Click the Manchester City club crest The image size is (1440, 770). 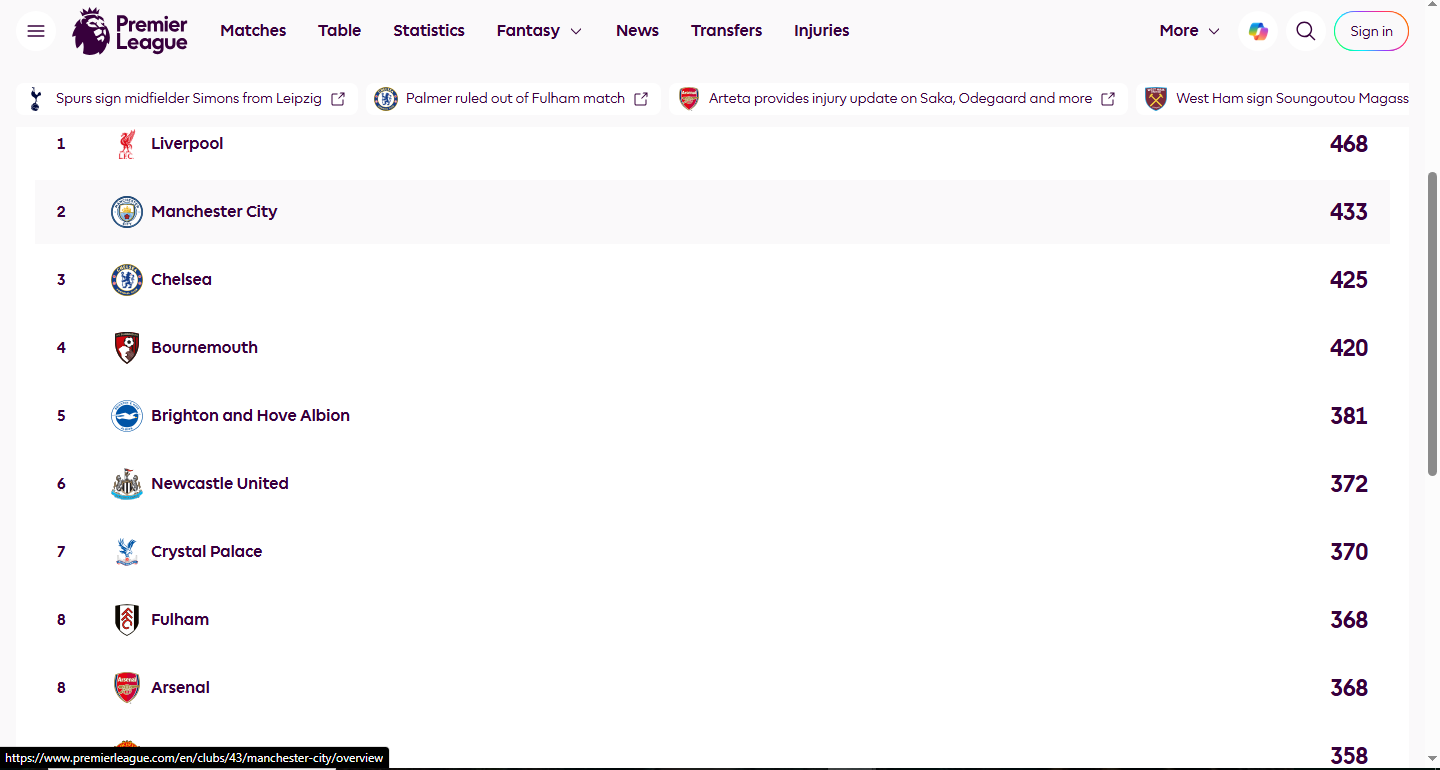click(x=127, y=212)
